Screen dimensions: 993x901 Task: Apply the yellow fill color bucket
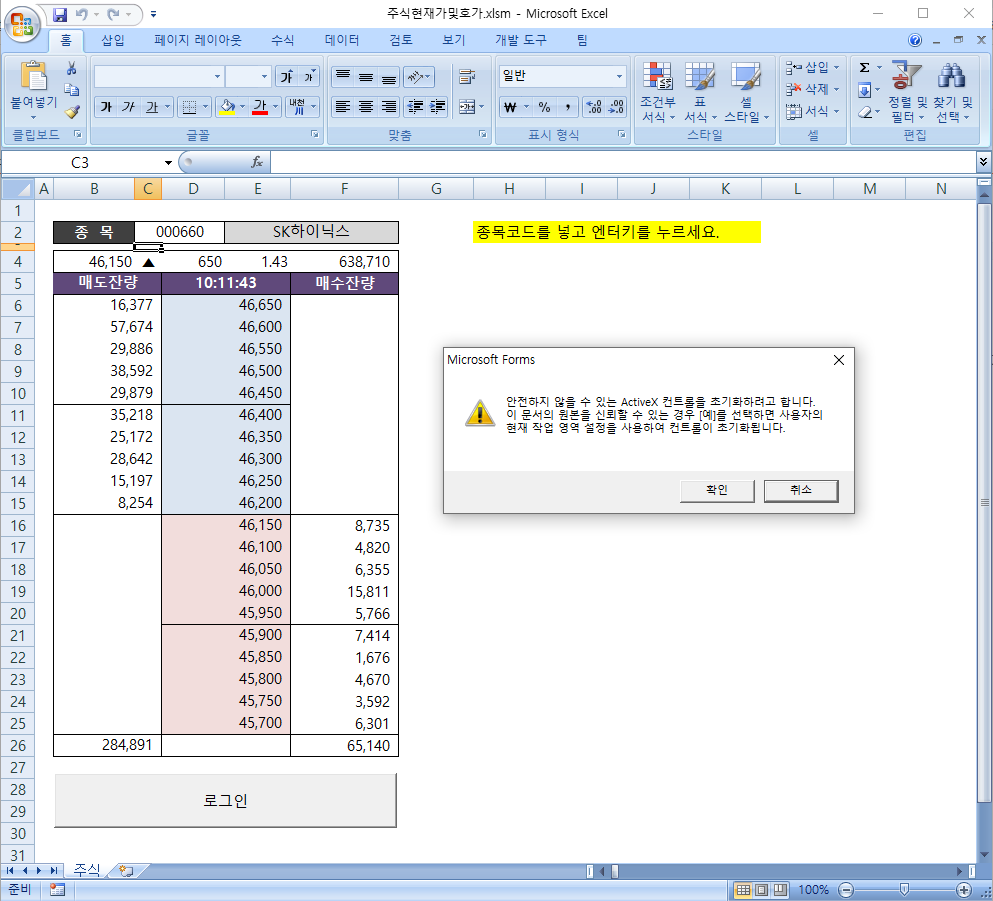pyautogui.click(x=227, y=107)
